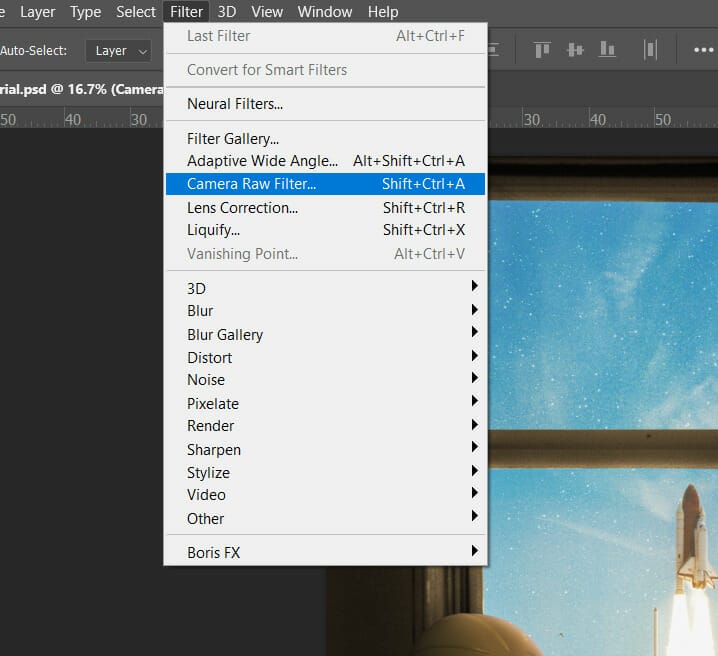Open the Window menu
718x656 pixels.
(325, 11)
